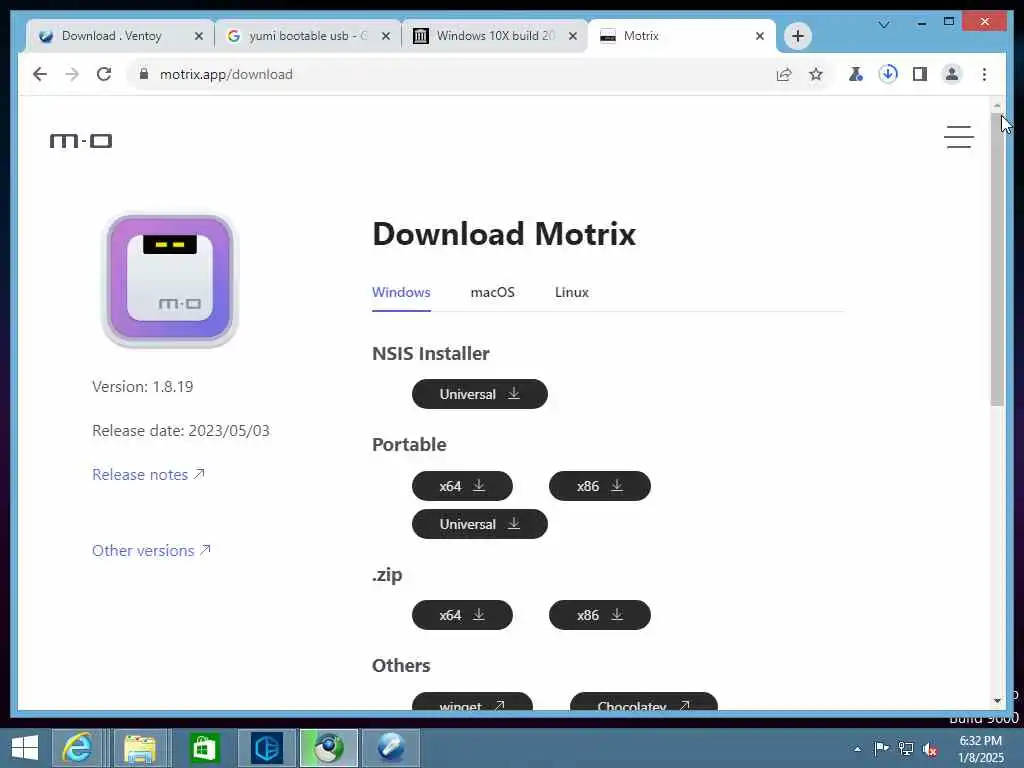Screen dimensions: 1024x768
Task: Download the .zip x86 build
Action: tap(600, 615)
